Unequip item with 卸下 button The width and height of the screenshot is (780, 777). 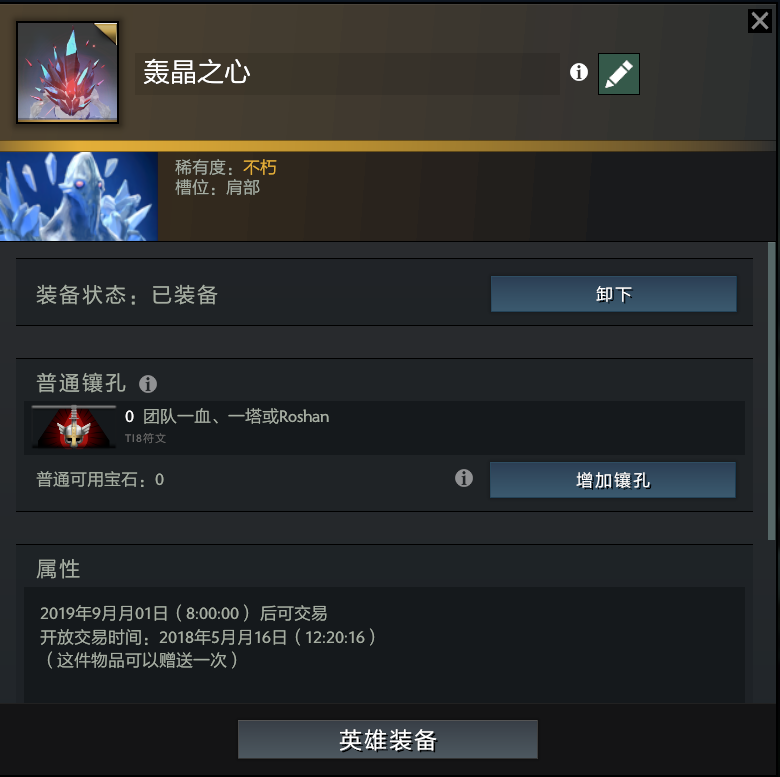coord(613,294)
